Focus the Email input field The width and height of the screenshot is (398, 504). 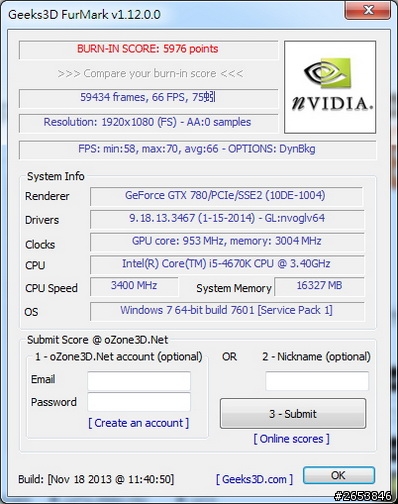point(139,381)
